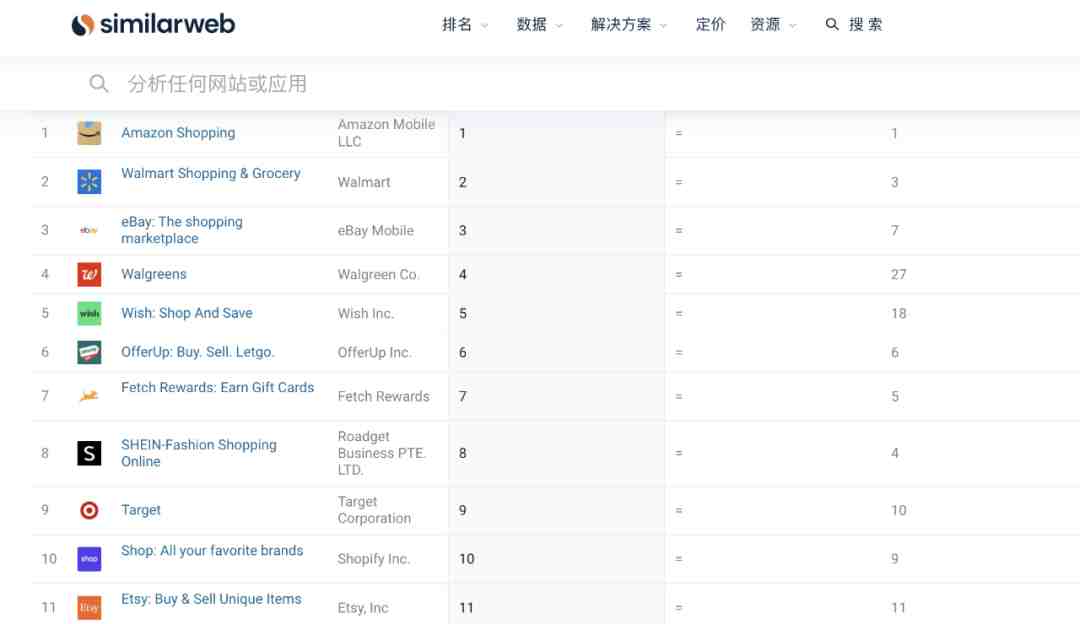This screenshot has height=624, width=1080.
Task: Click the 搜索 label in navigation
Action: 866,24
